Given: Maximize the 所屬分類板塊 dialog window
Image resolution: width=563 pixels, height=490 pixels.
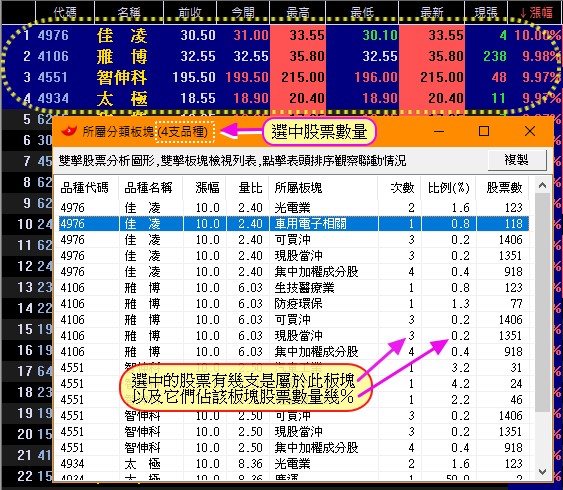Looking at the screenshot, I should coord(484,131).
